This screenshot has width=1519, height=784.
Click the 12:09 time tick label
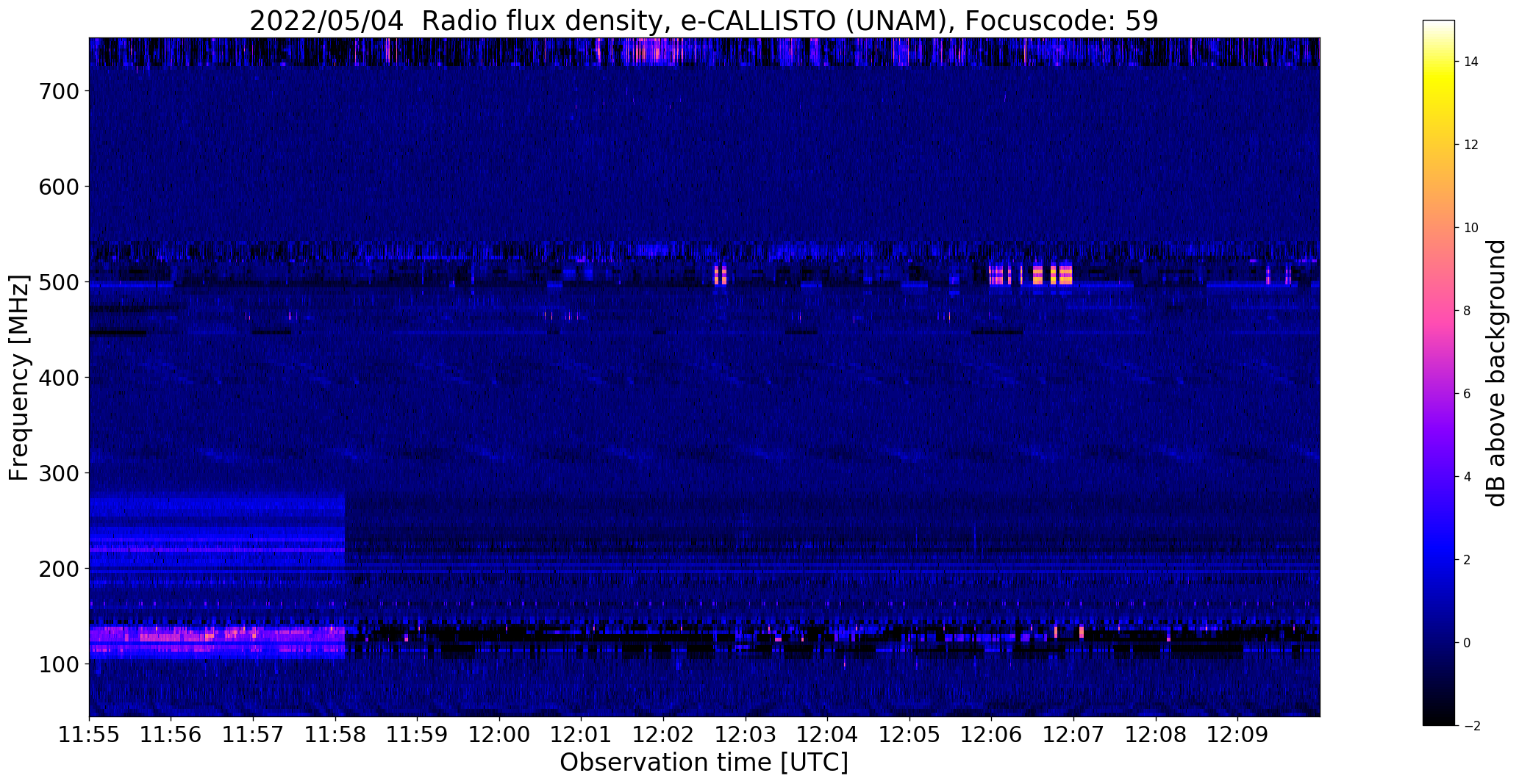(1237, 735)
